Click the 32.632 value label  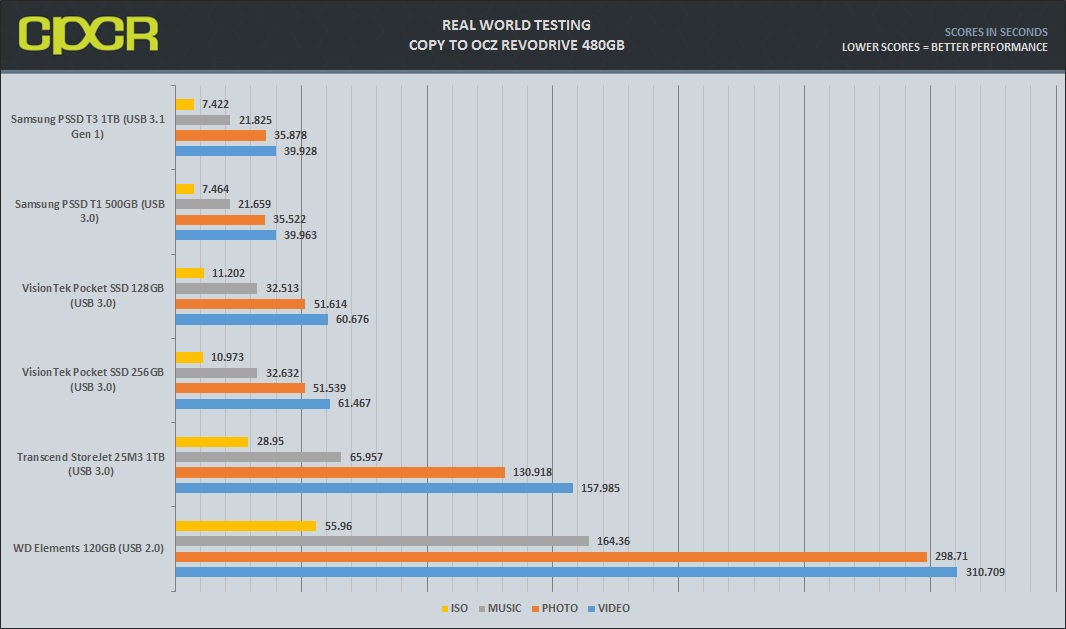(x=282, y=373)
